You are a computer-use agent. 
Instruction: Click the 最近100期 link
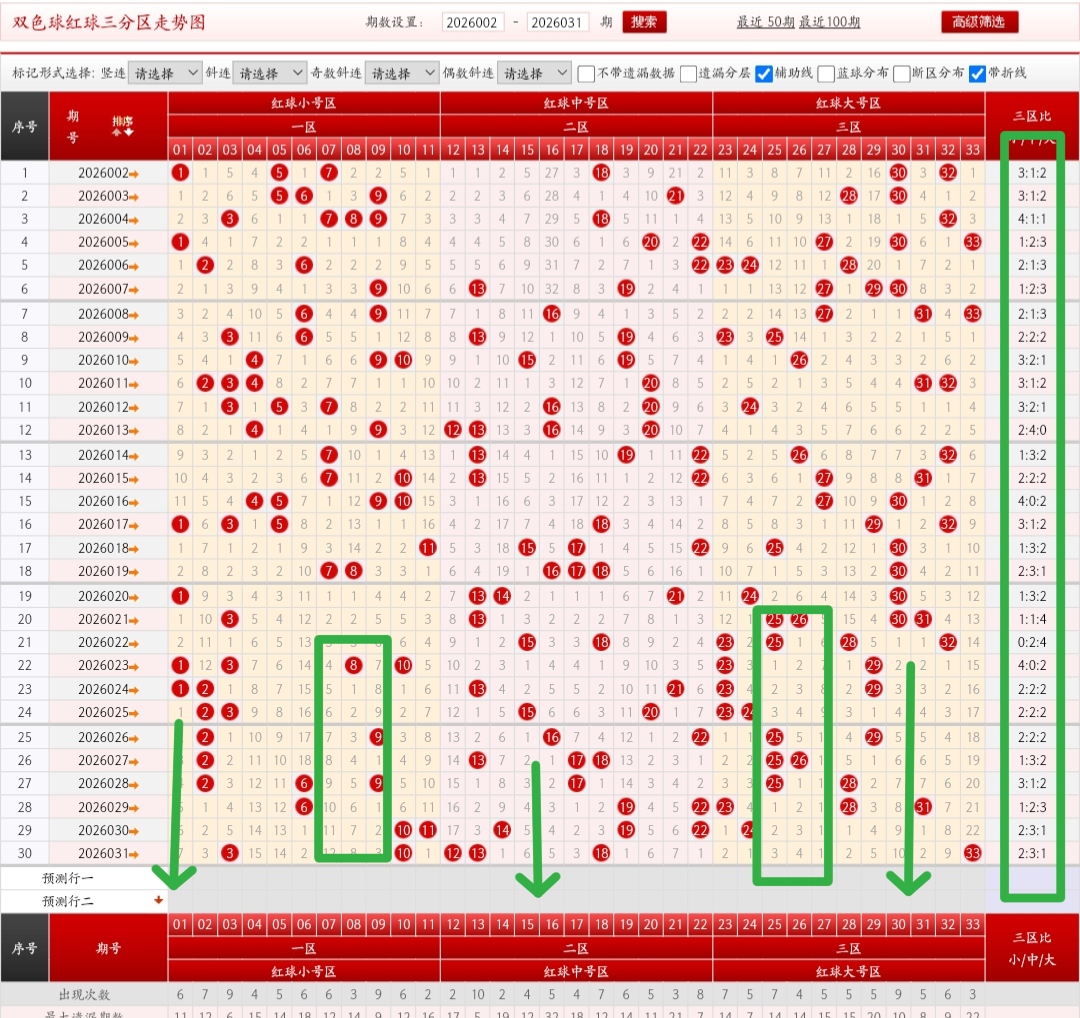[x=830, y=22]
